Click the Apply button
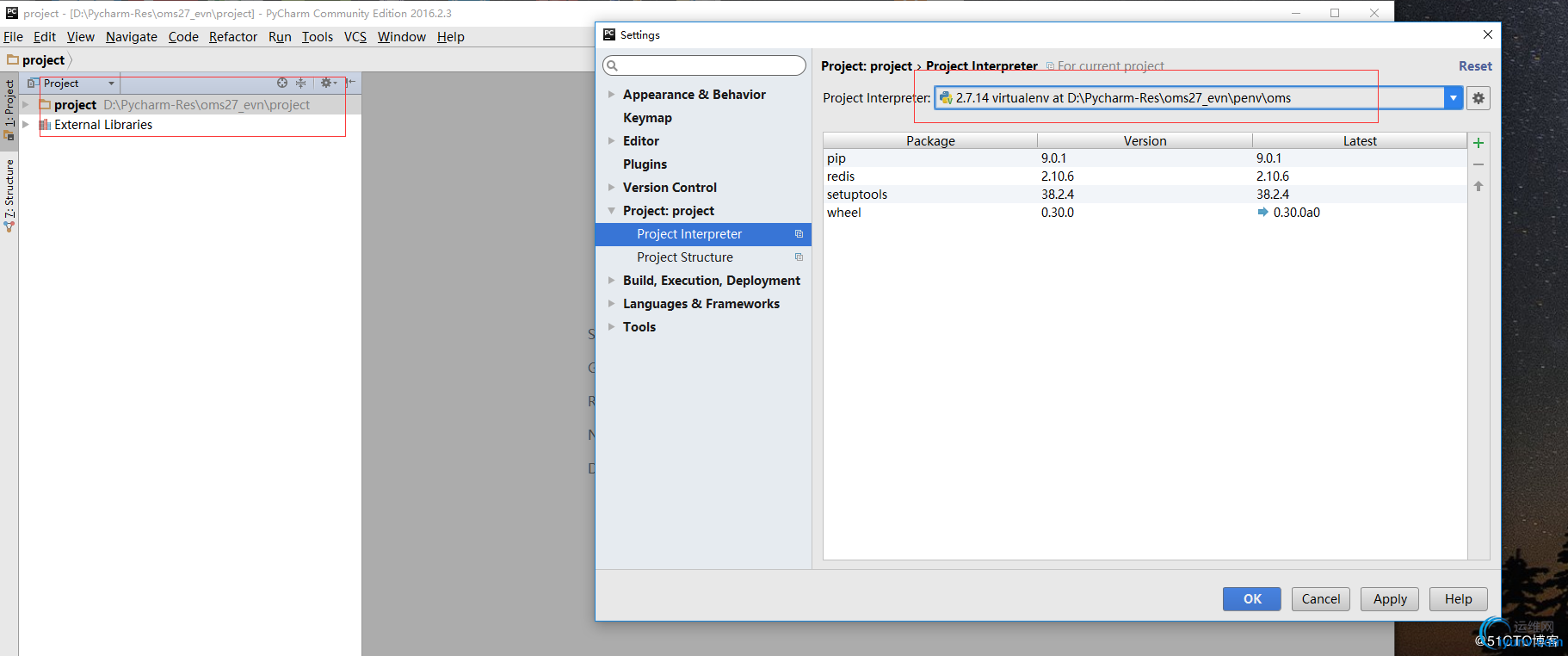 point(1390,599)
